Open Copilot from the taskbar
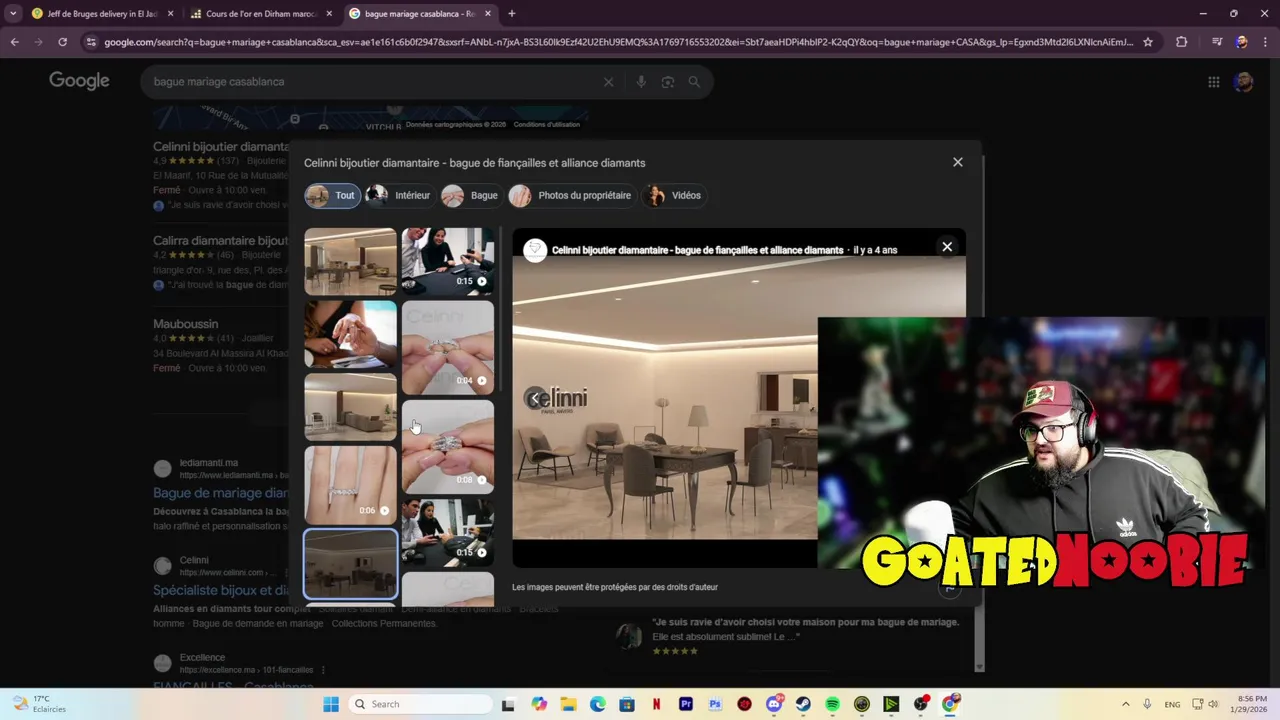The image size is (1280, 720). [539, 704]
